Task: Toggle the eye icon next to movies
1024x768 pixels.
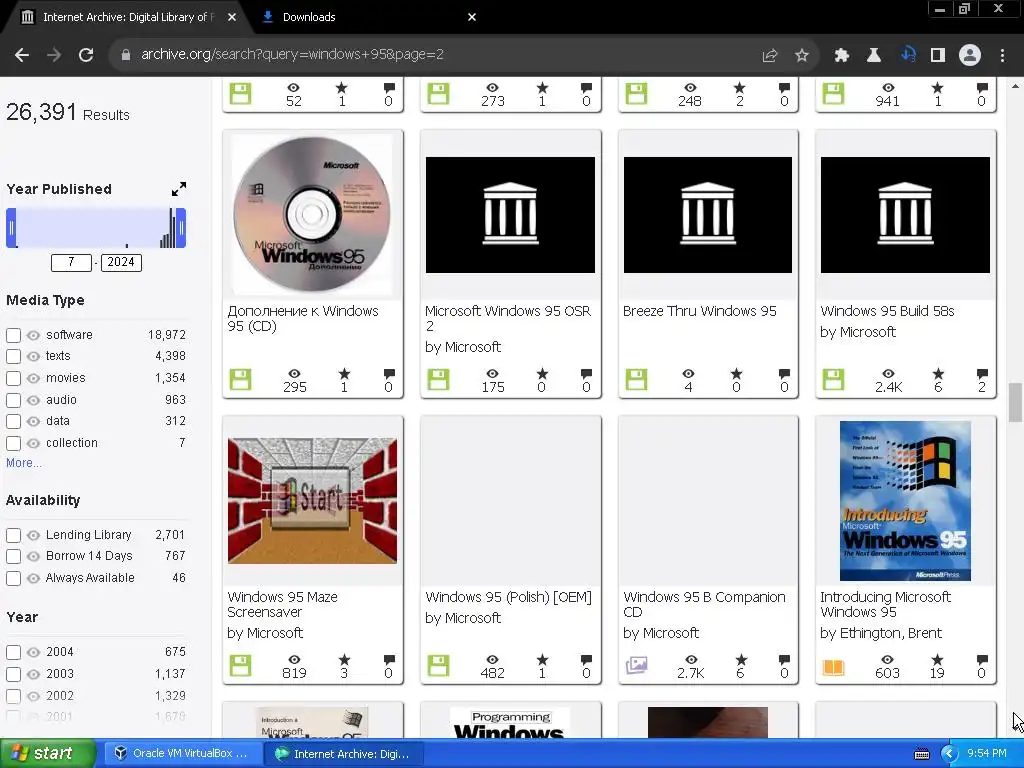Action: point(33,378)
